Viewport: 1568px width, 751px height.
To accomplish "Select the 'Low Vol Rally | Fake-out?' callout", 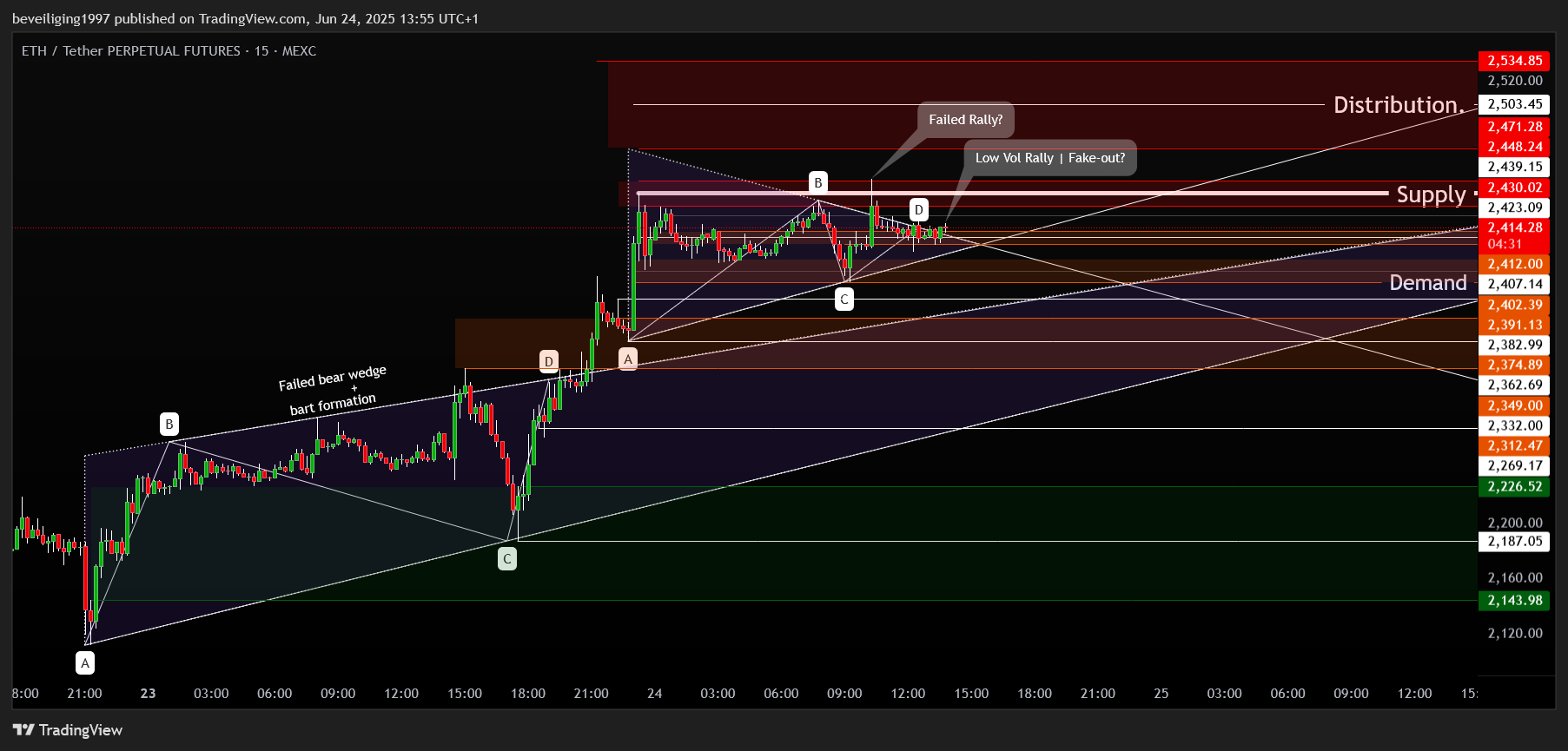I will 1050,158.
